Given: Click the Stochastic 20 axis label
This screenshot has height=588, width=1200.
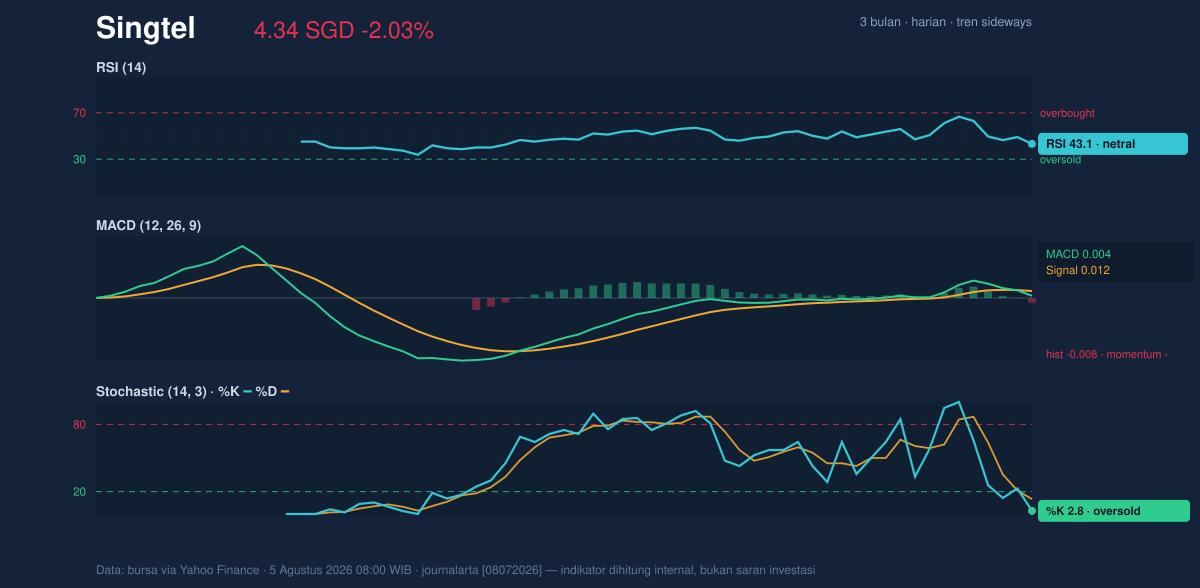Looking at the screenshot, I should (x=79, y=492).
